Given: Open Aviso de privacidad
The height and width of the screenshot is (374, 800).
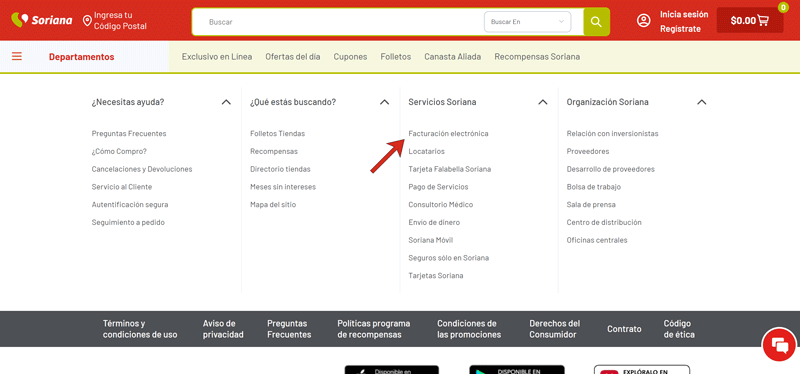Looking at the screenshot, I should [223, 329].
